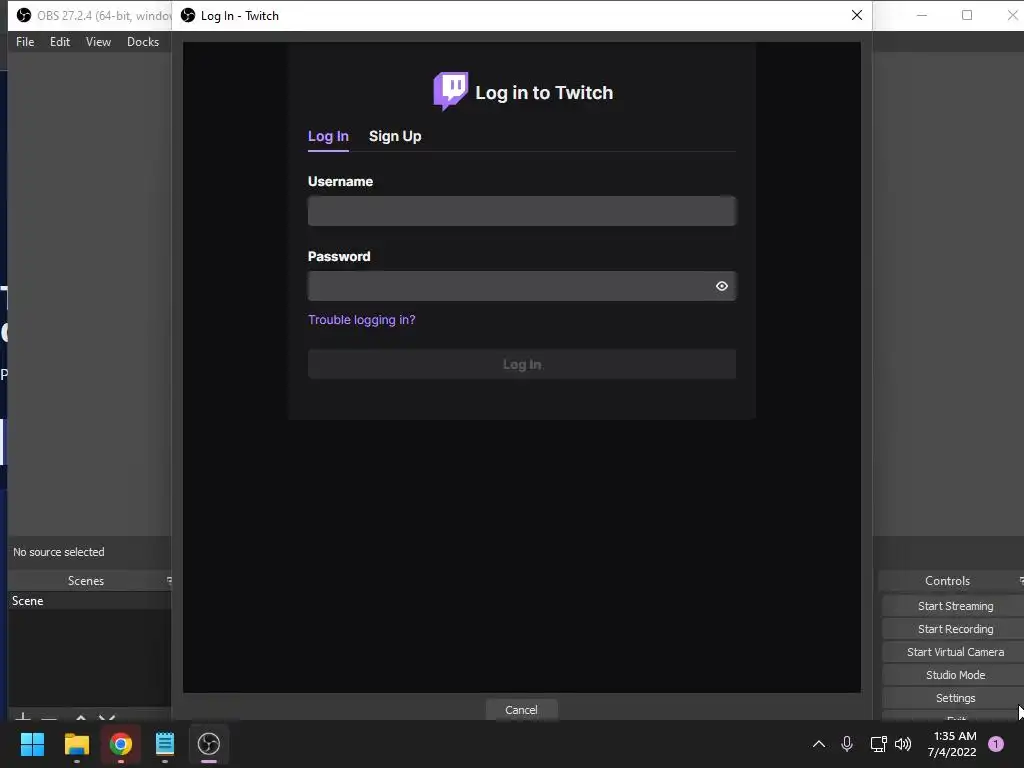Show hidden system tray icons chevron
Viewport: 1024px width, 768px height.
[818, 744]
